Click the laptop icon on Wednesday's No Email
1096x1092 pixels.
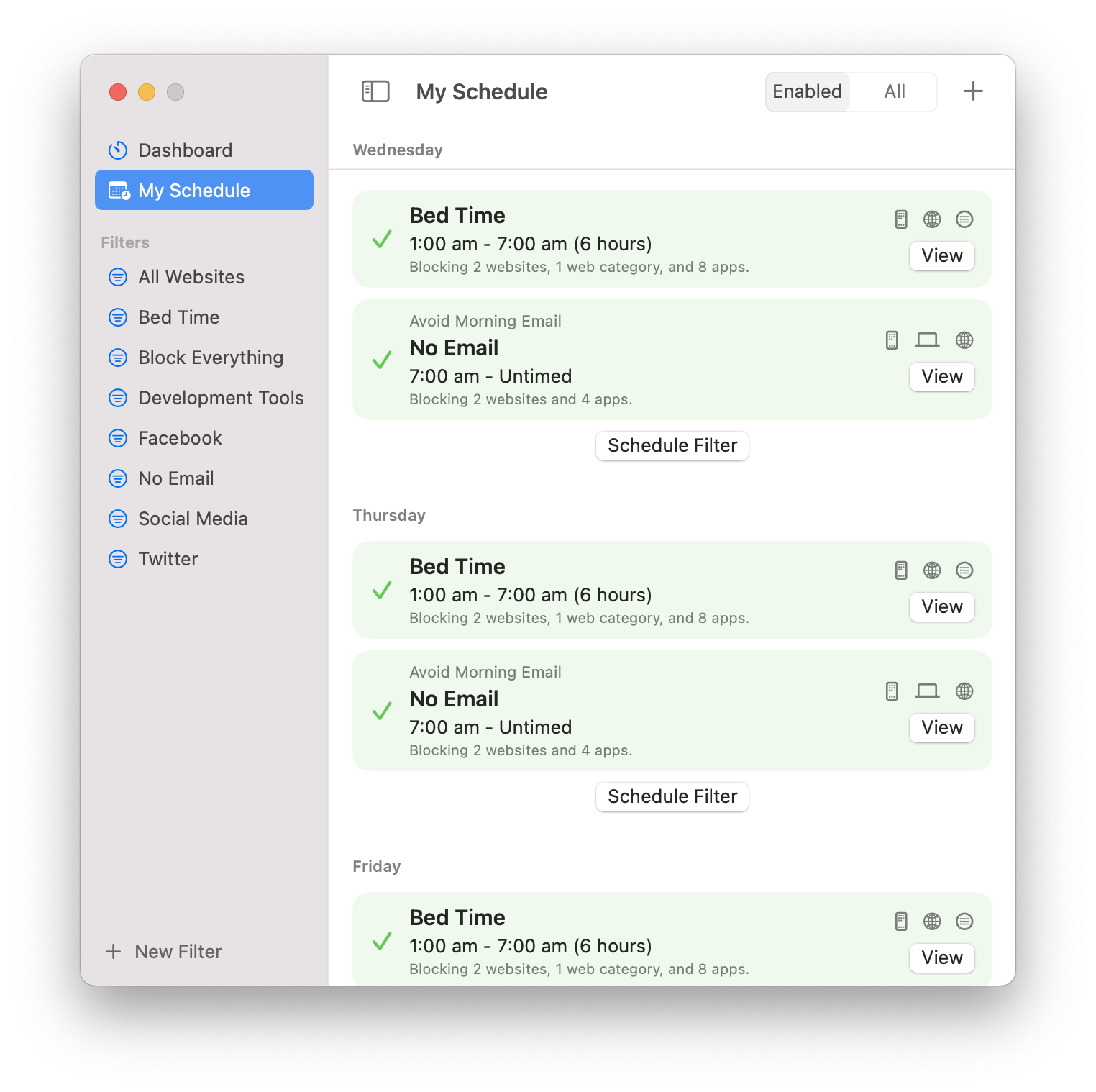tap(927, 340)
